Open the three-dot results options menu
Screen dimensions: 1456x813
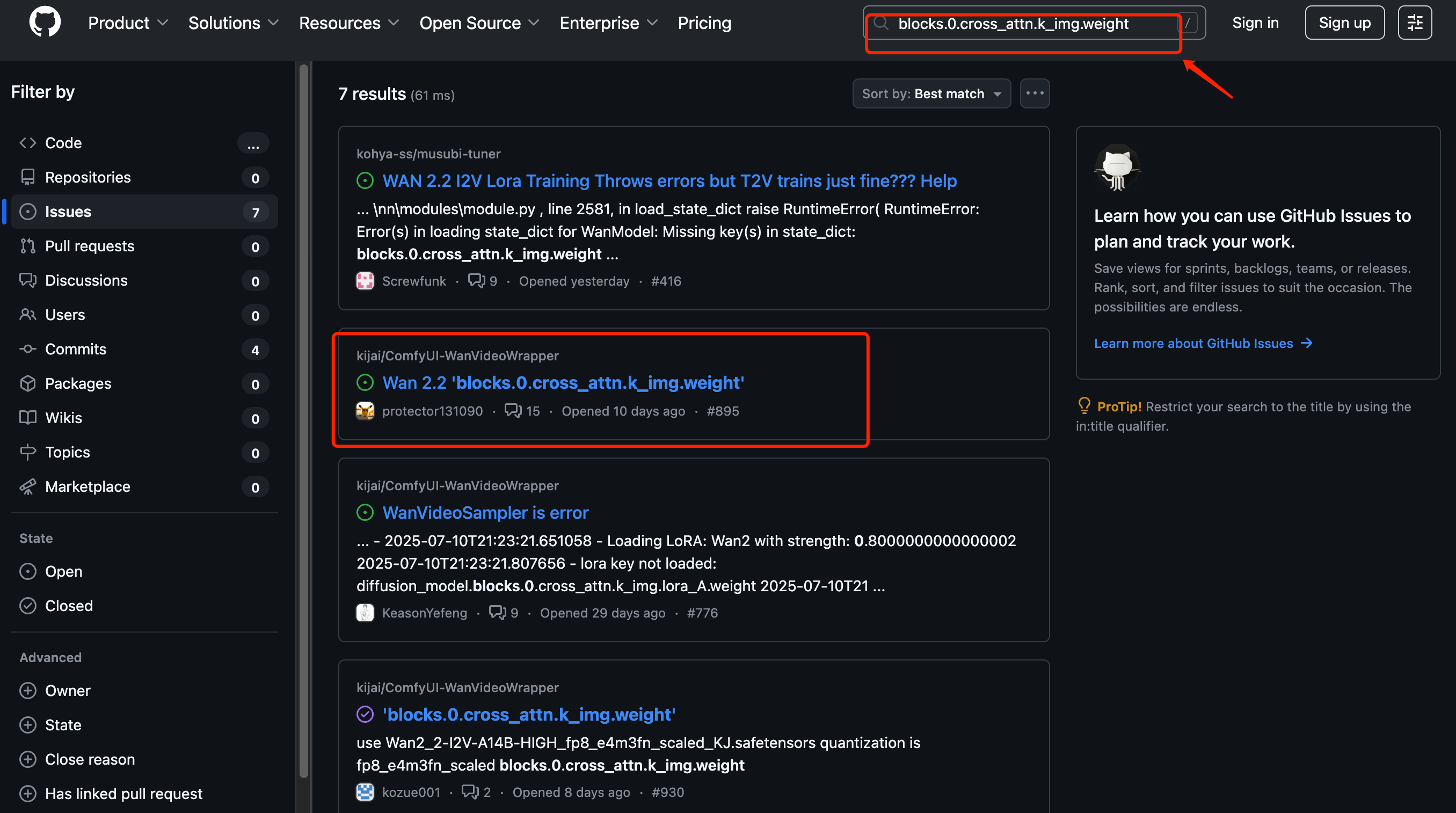point(1035,94)
